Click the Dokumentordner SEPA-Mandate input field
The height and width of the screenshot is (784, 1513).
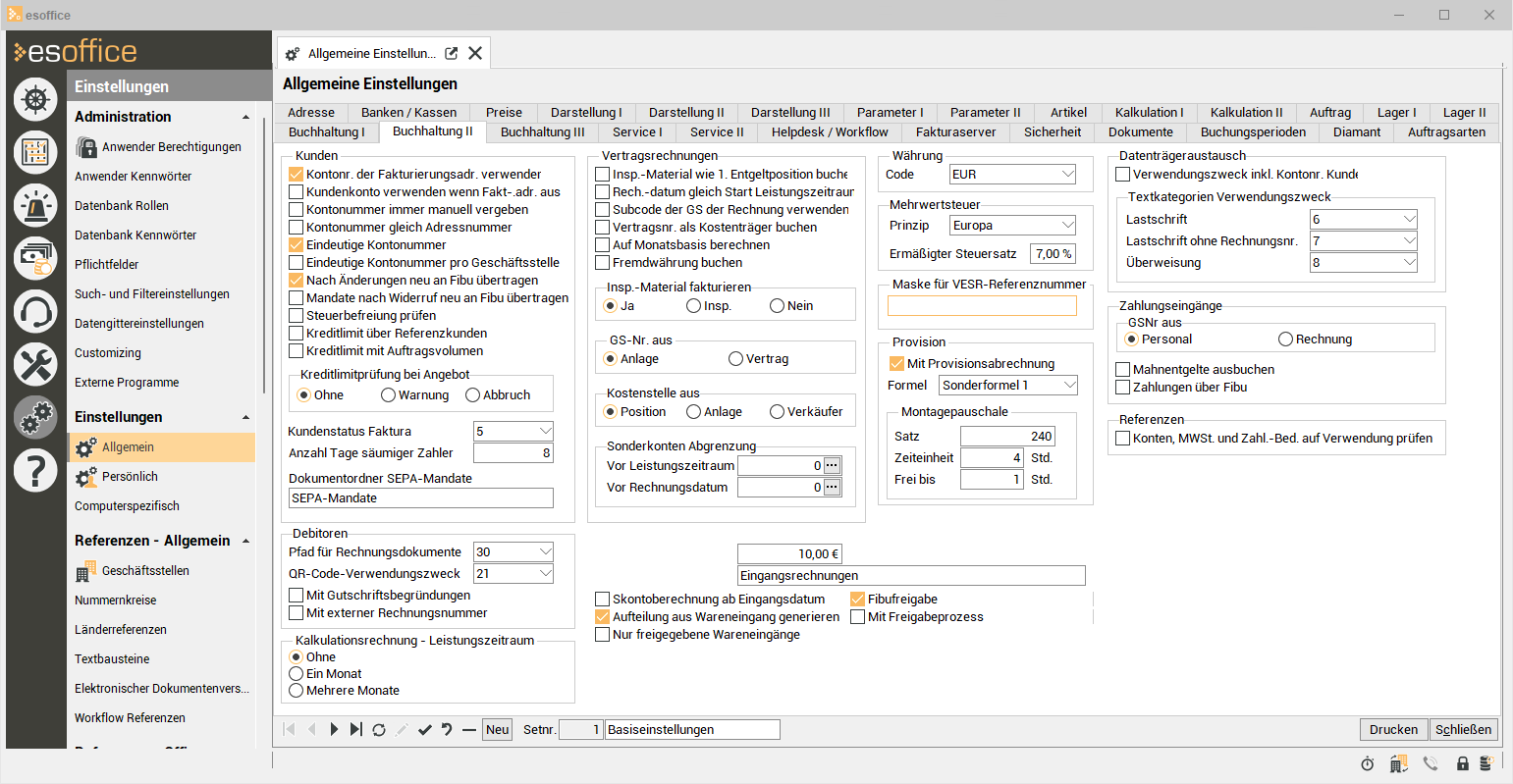[x=421, y=497]
